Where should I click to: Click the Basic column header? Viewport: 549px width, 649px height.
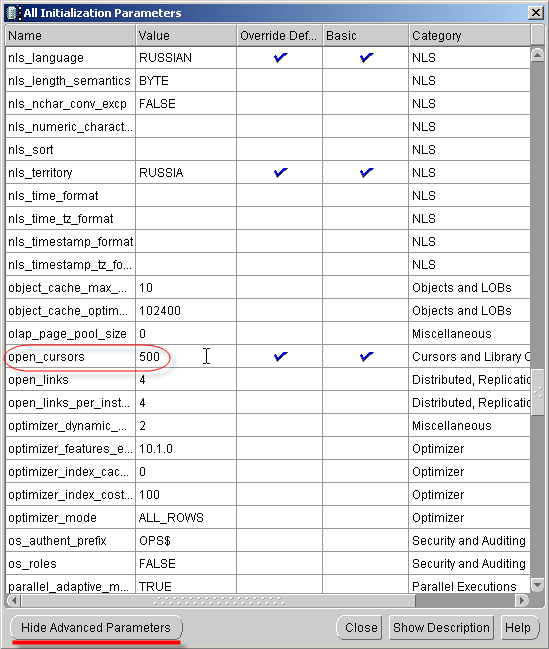click(366, 36)
